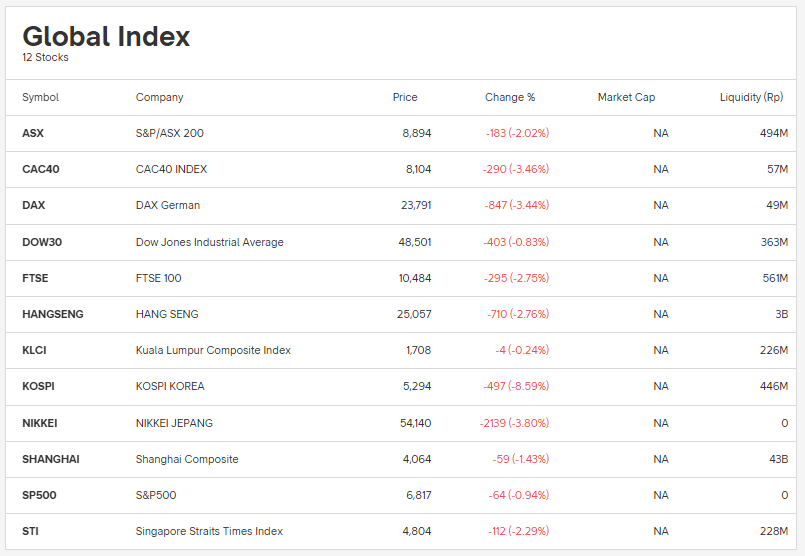The image size is (805, 556).
Task: Click the Dow Jones Industrial Average company name
Action: tap(209, 242)
